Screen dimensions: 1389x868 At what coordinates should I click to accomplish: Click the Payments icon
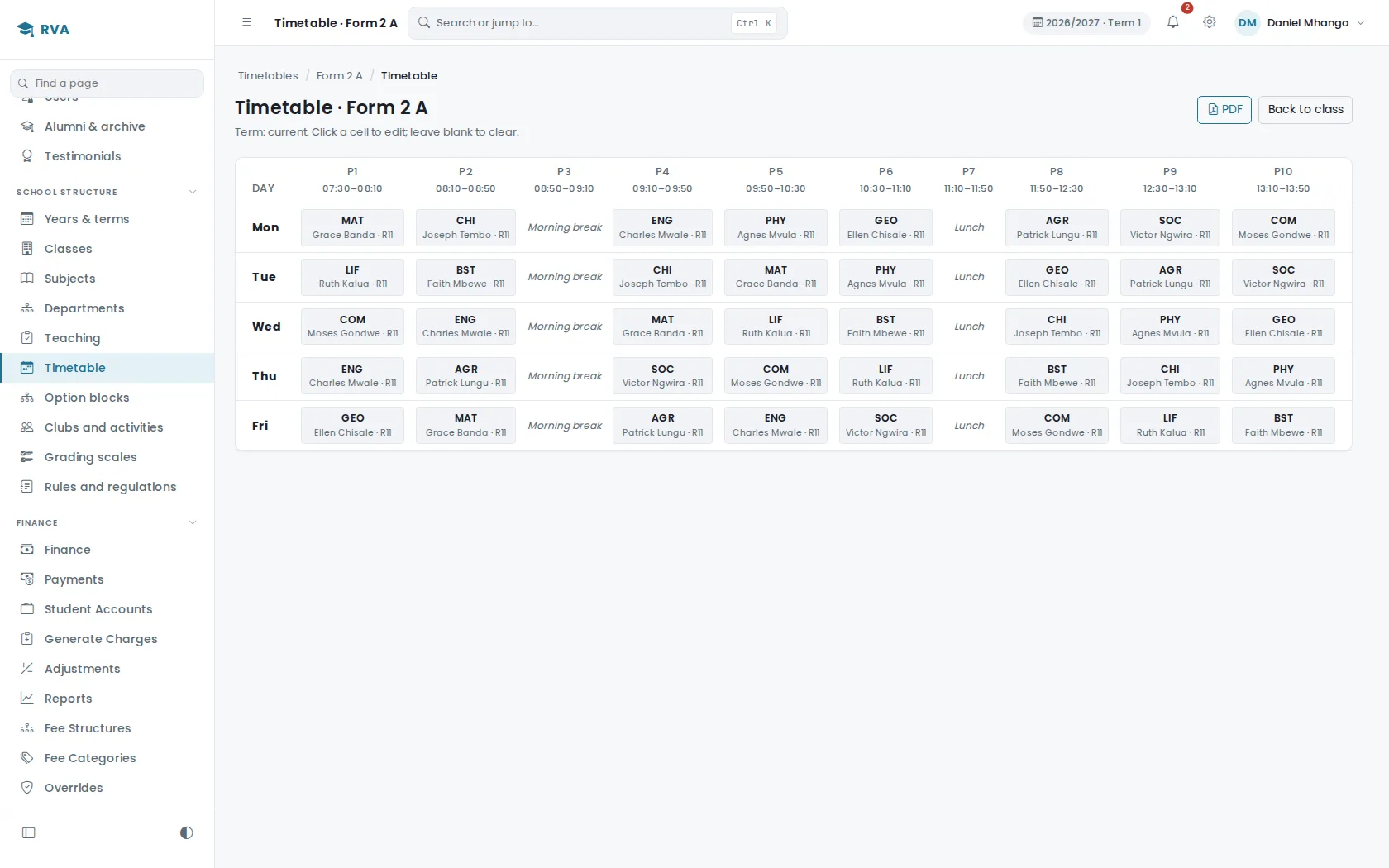tap(27, 579)
